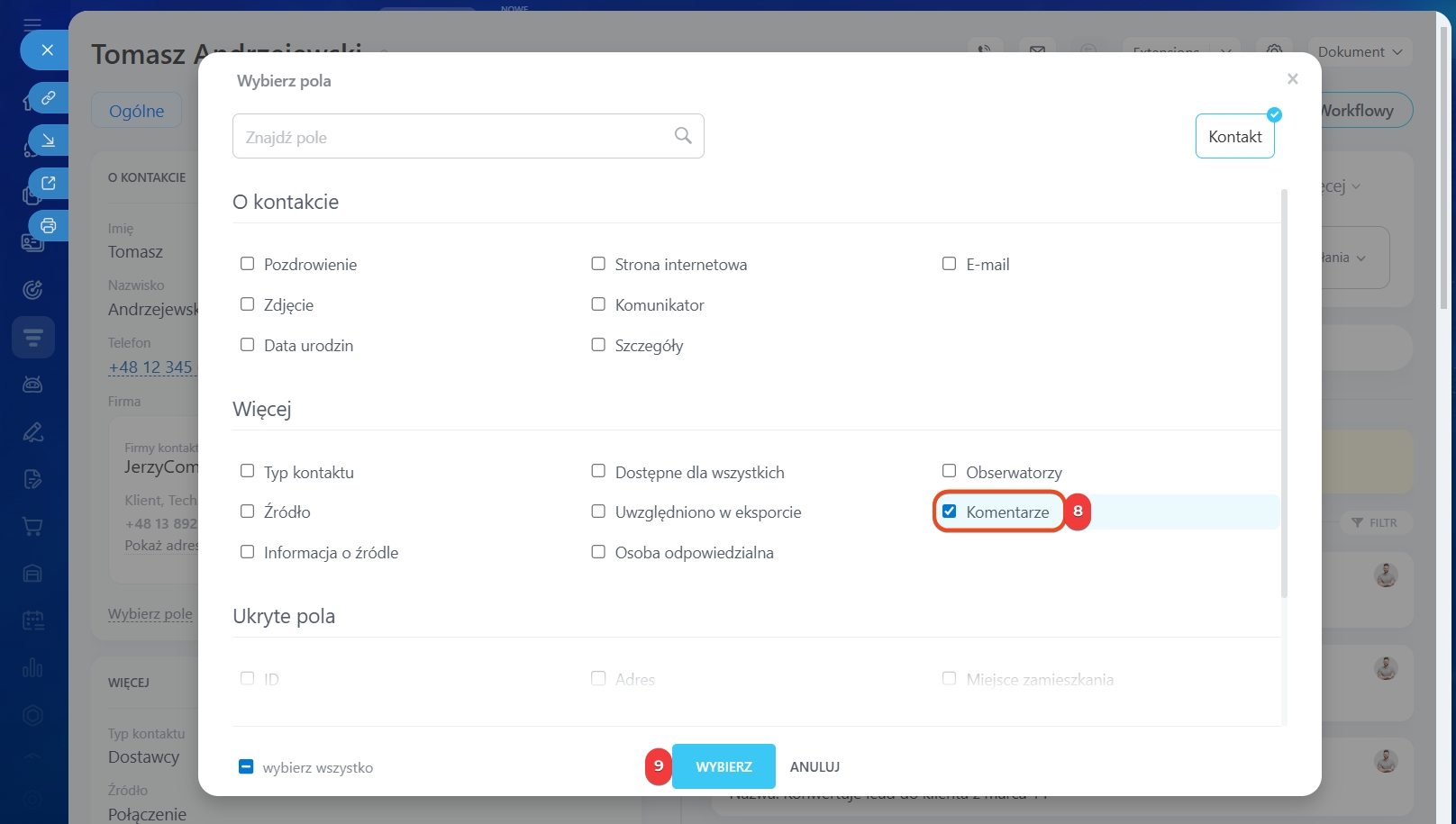
Task: Close the side panel with X button
Action: pyautogui.click(x=47, y=50)
